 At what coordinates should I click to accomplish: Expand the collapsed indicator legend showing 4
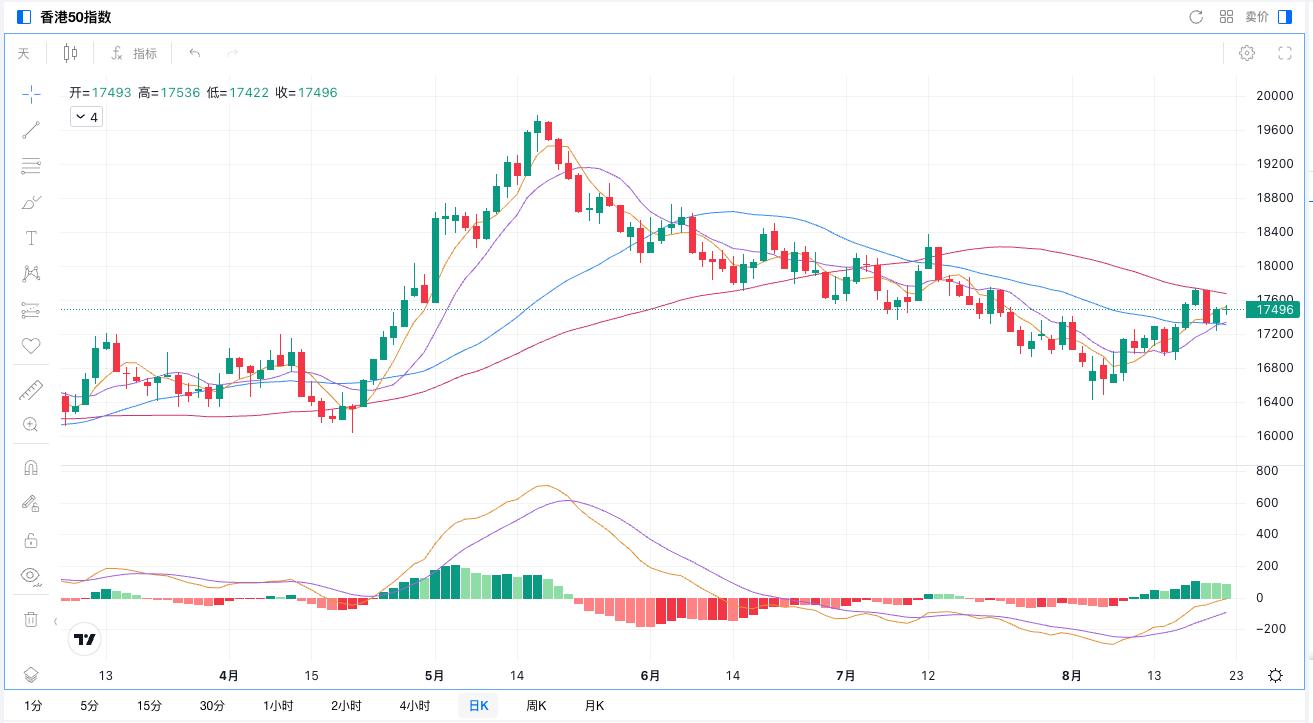coord(87,117)
